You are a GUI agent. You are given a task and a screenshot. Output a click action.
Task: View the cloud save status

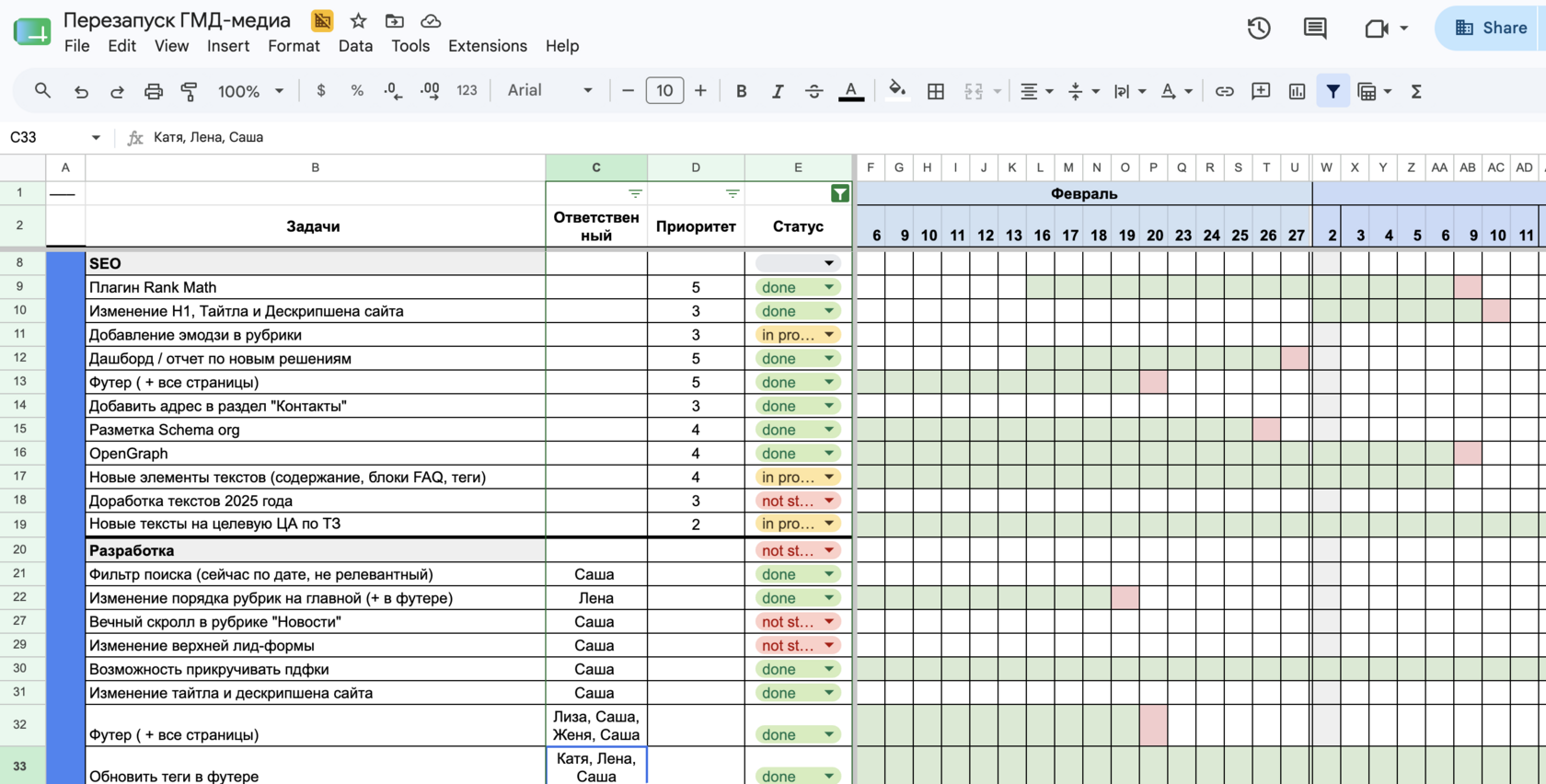[x=431, y=20]
